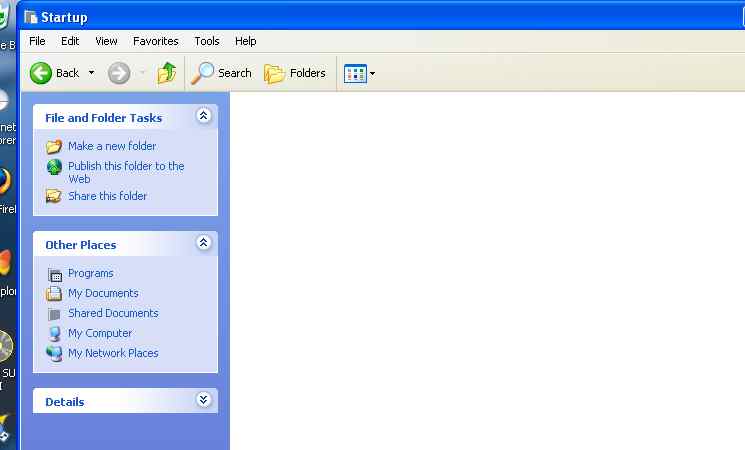Click Share this folder link

pyautogui.click(x=107, y=196)
